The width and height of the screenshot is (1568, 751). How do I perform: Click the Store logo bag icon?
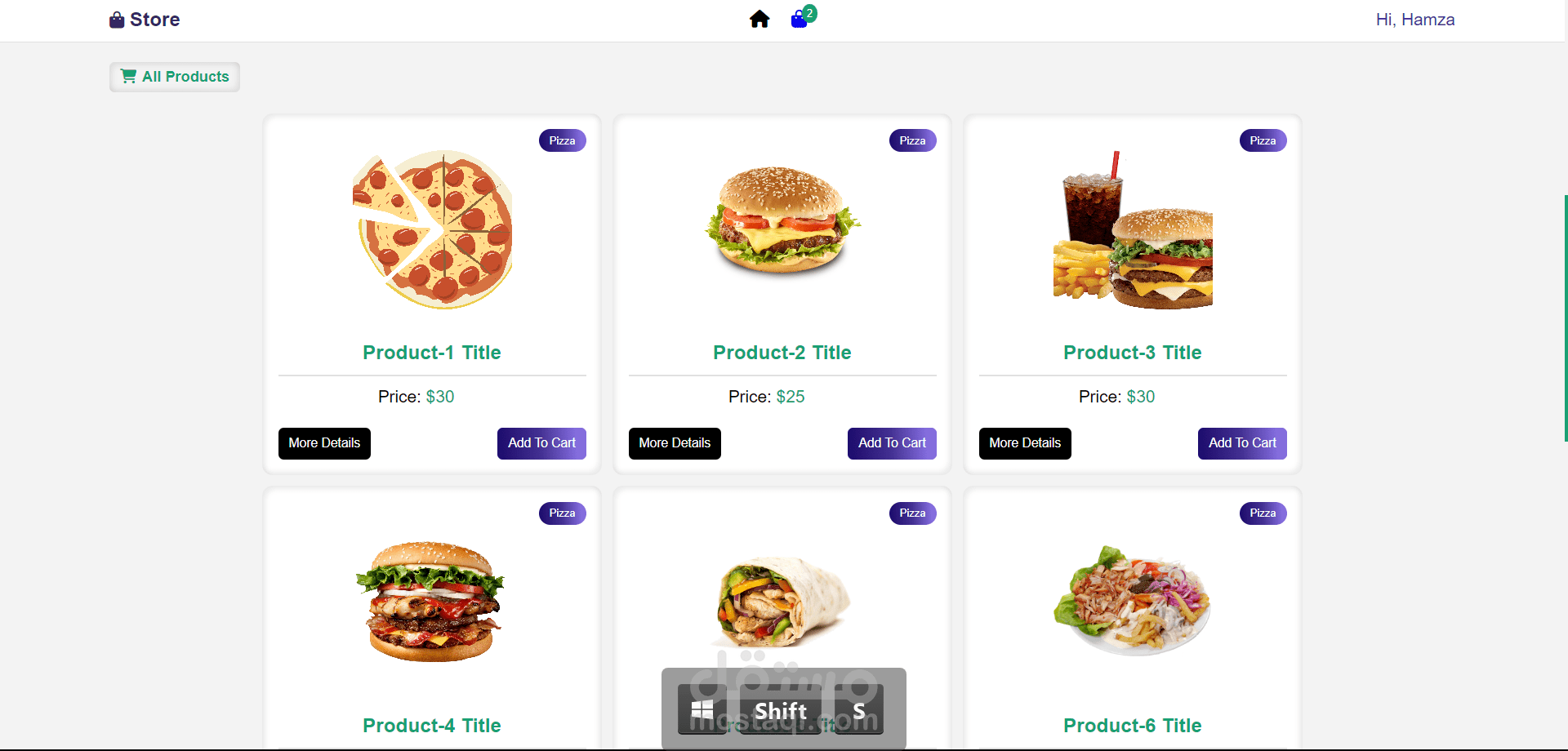tap(117, 20)
